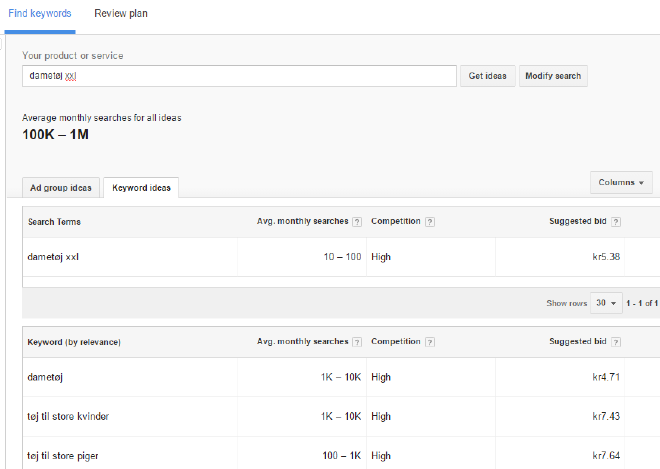Click Suggested bid help icon in Search Terms table
The width and height of the screenshot is (660, 469).
pos(616,222)
